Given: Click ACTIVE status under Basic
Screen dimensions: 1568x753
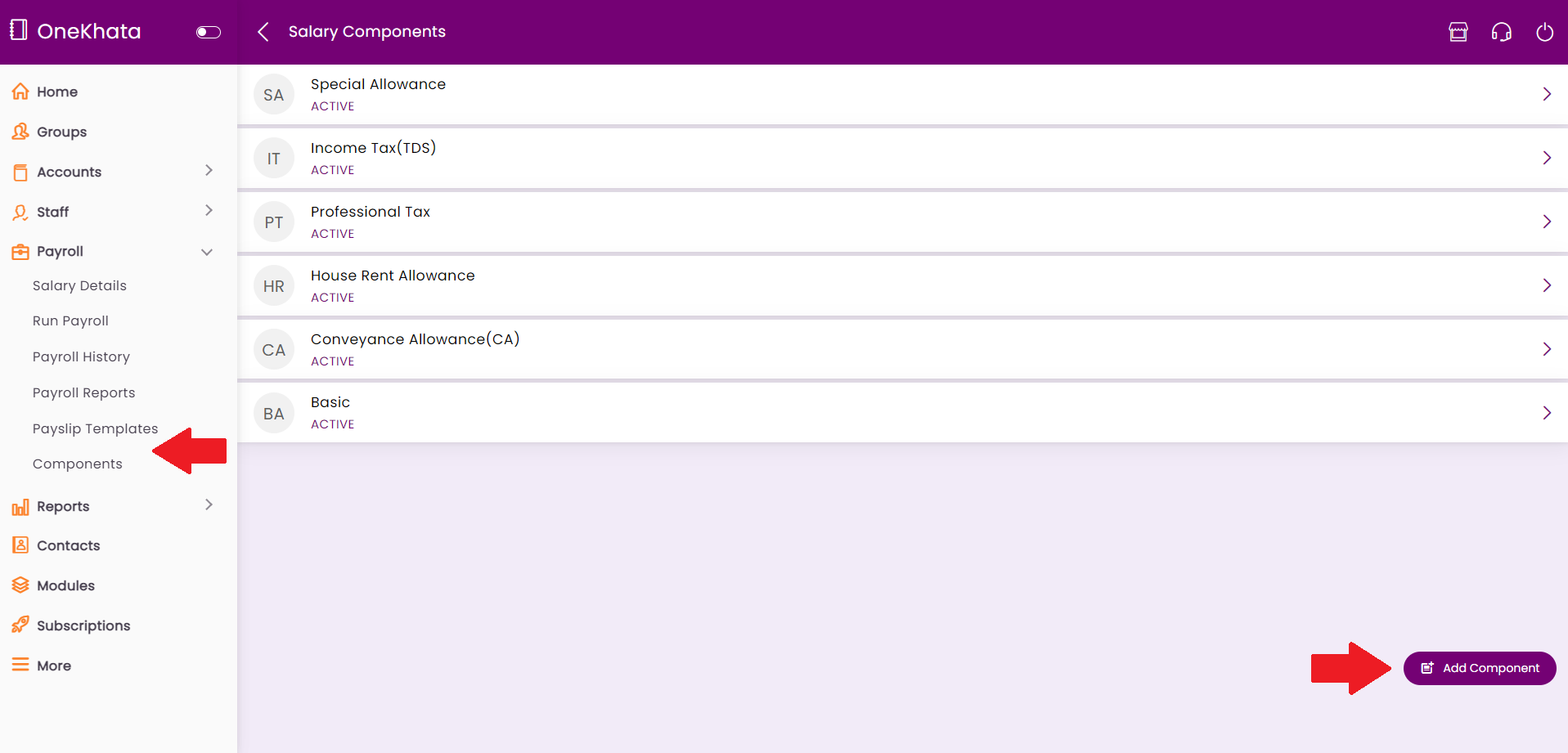Looking at the screenshot, I should click(x=332, y=424).
